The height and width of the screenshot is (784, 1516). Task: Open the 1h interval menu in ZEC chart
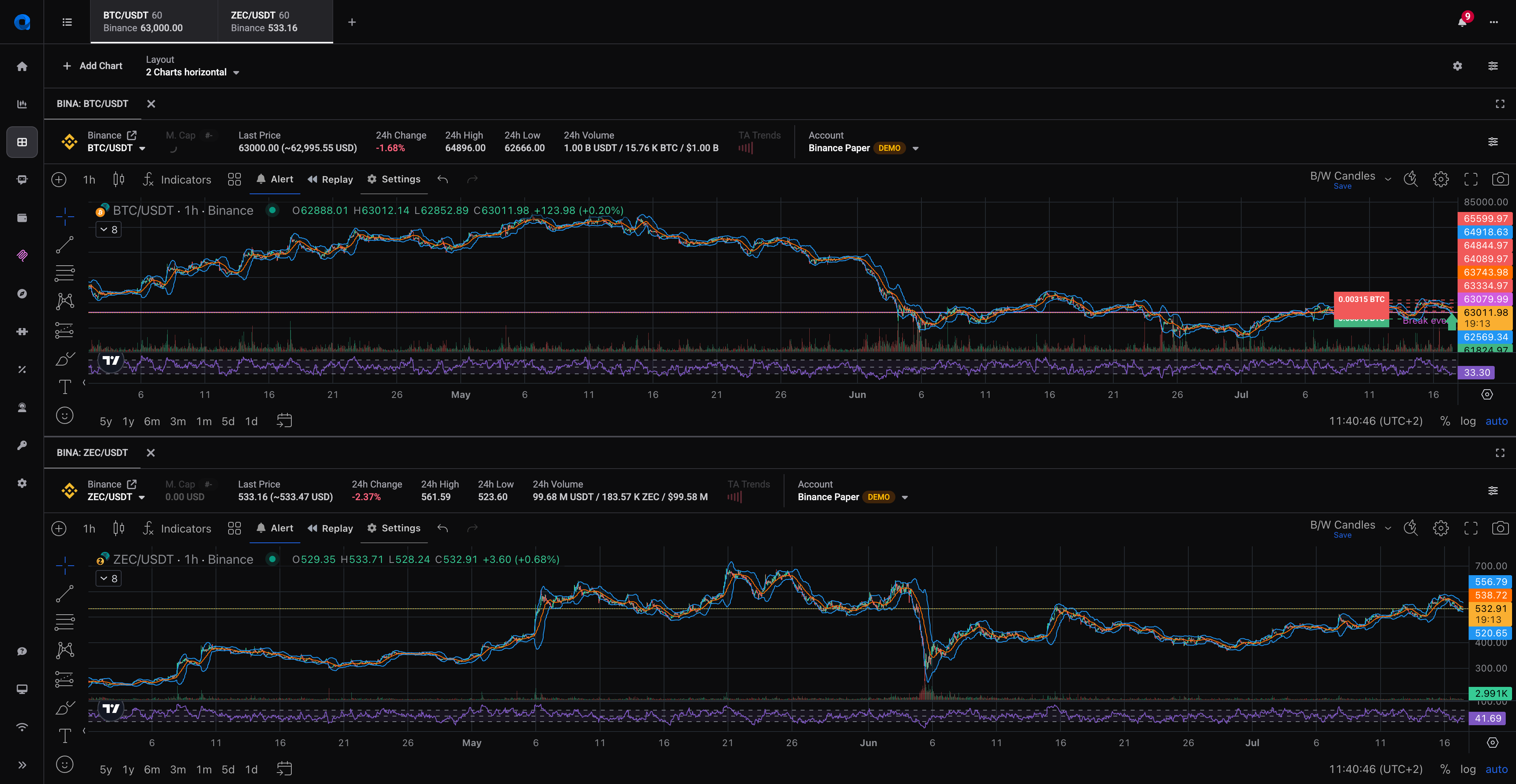tap(89, 529)
